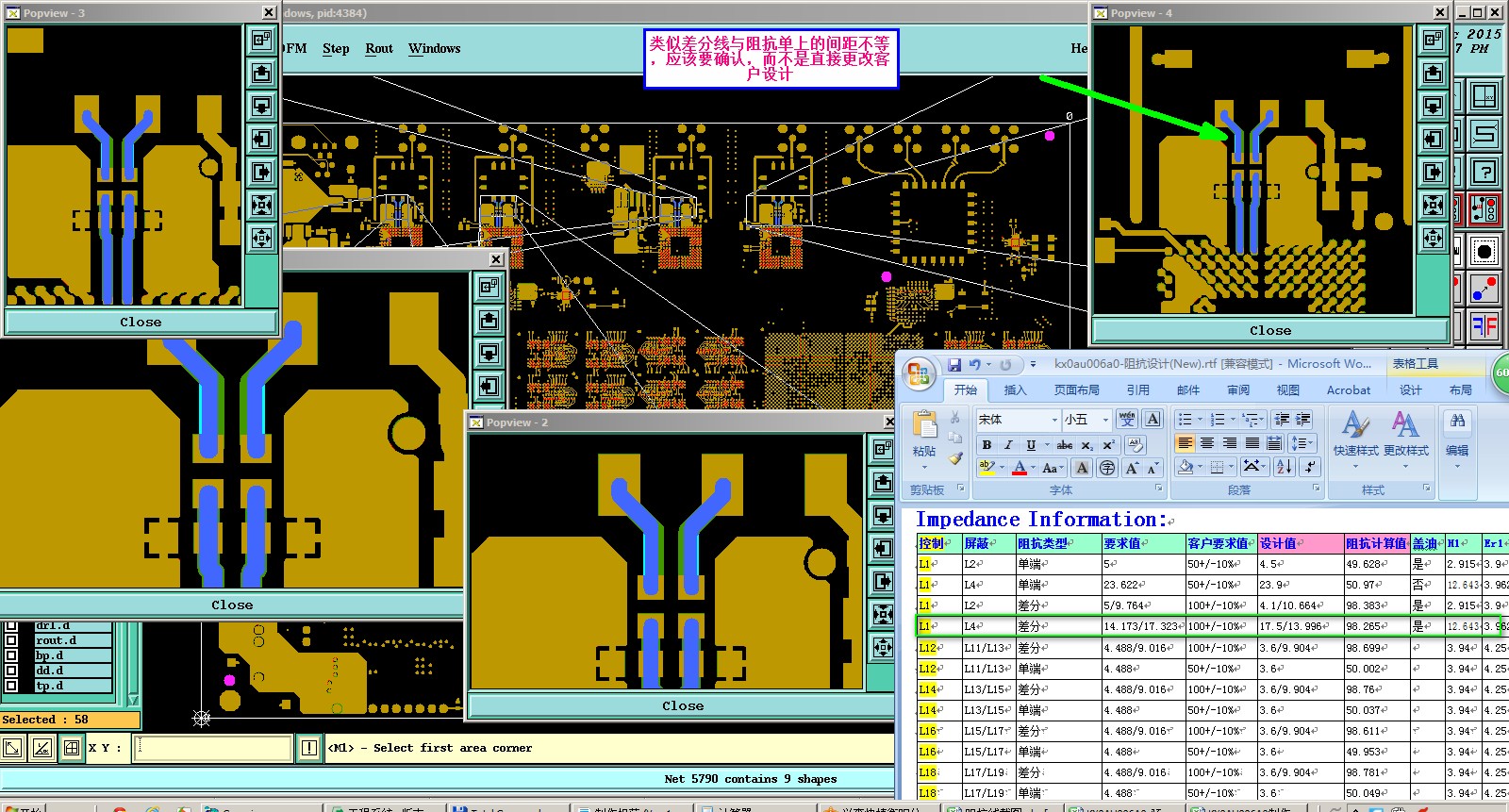
Task: Click red-blue dot move tool icon
Action: click(1484, 289)
